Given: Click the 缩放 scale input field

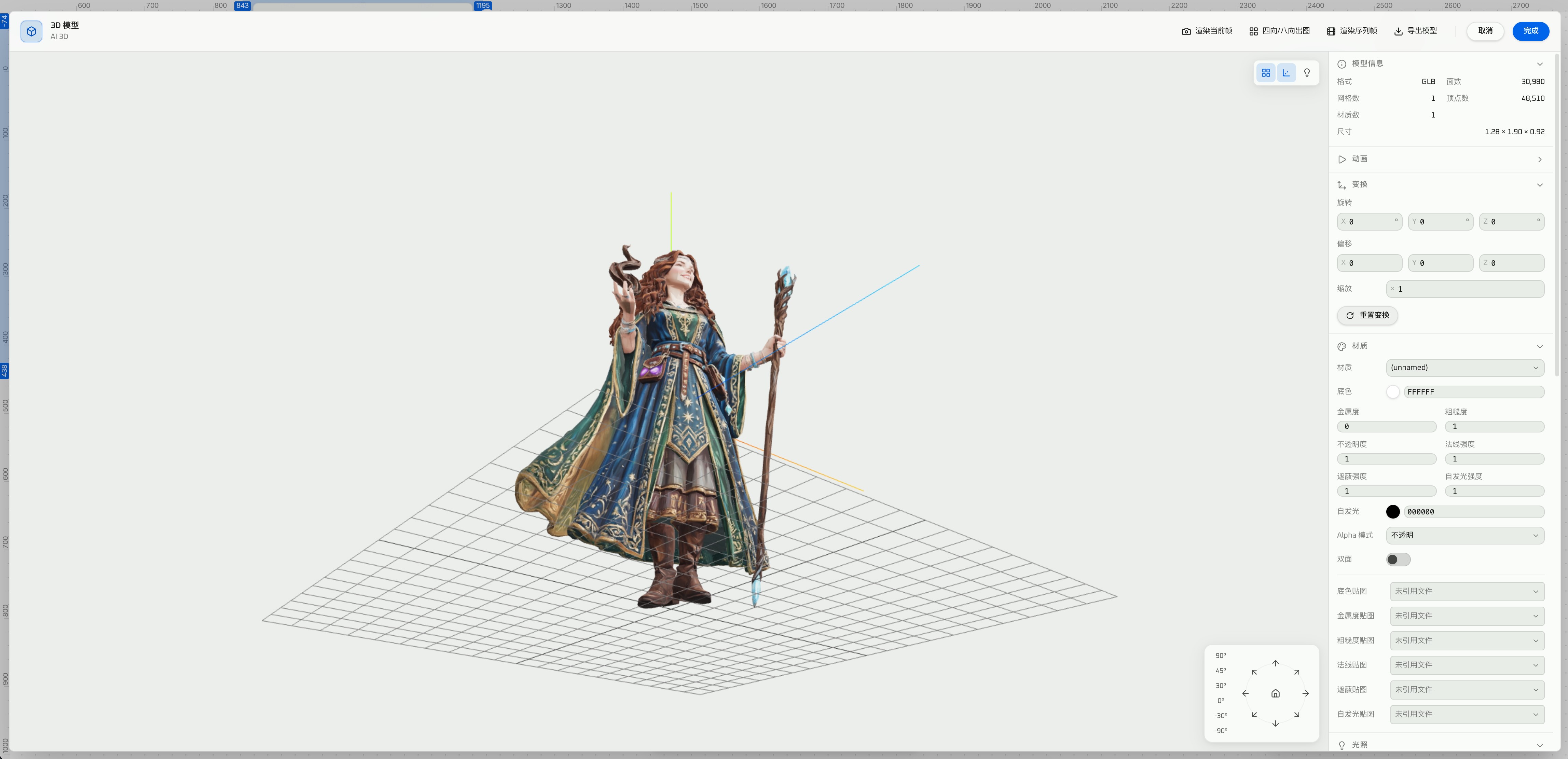Looking at the screenshot, I should click(x=1464, y=289).
